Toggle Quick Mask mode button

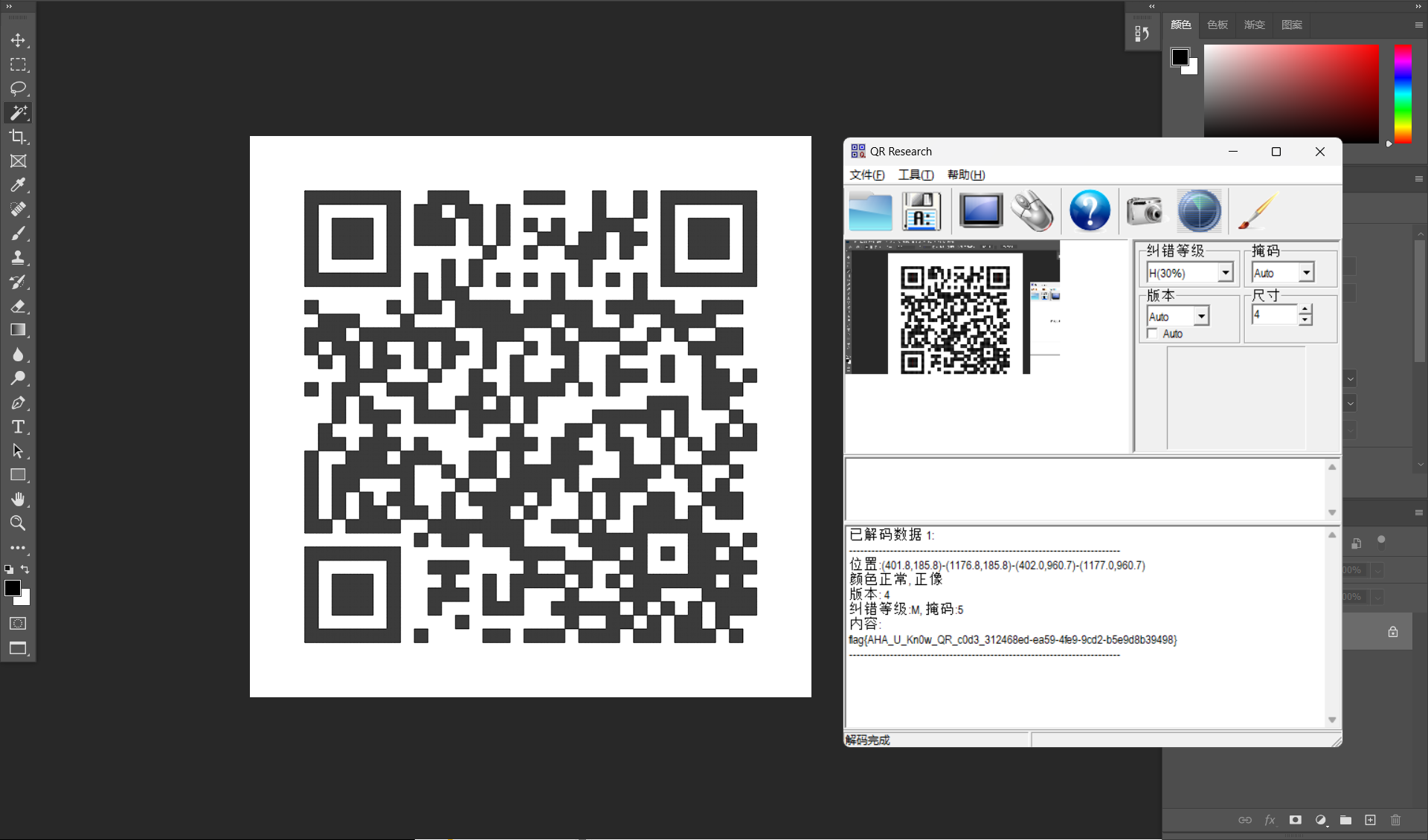[18, 624]
